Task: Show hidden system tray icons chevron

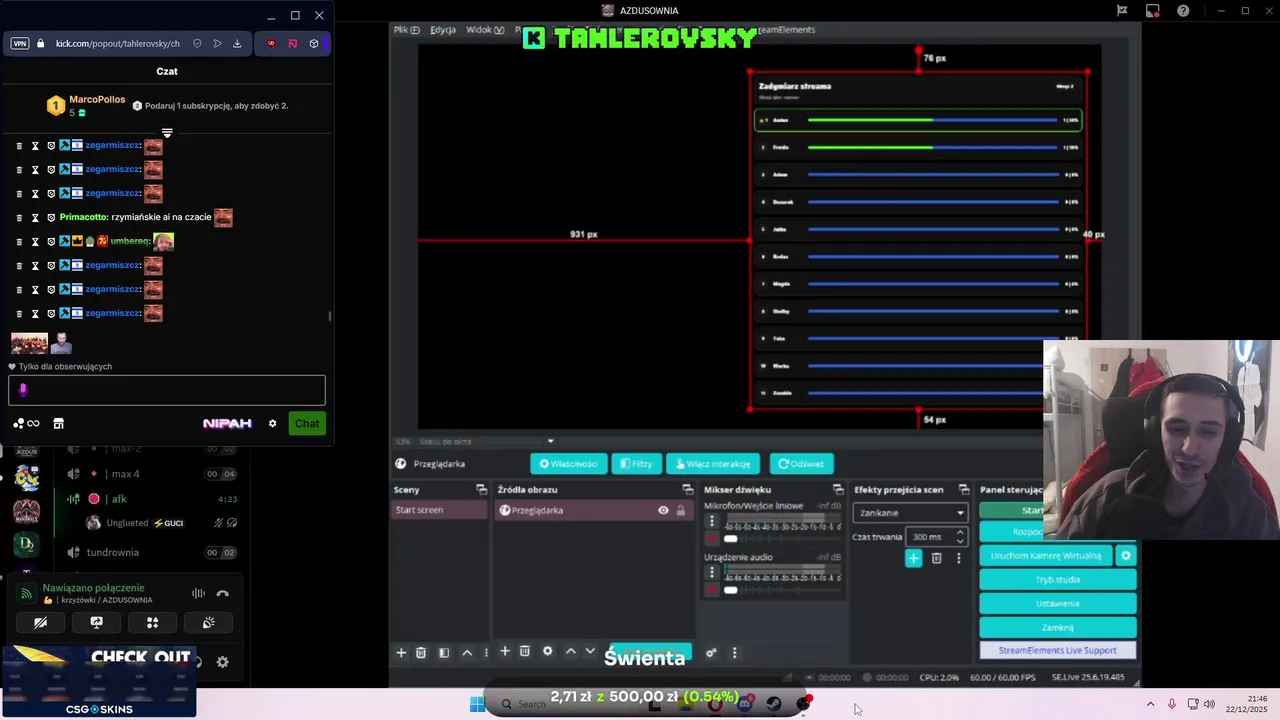Action: tap(1150, 704)
